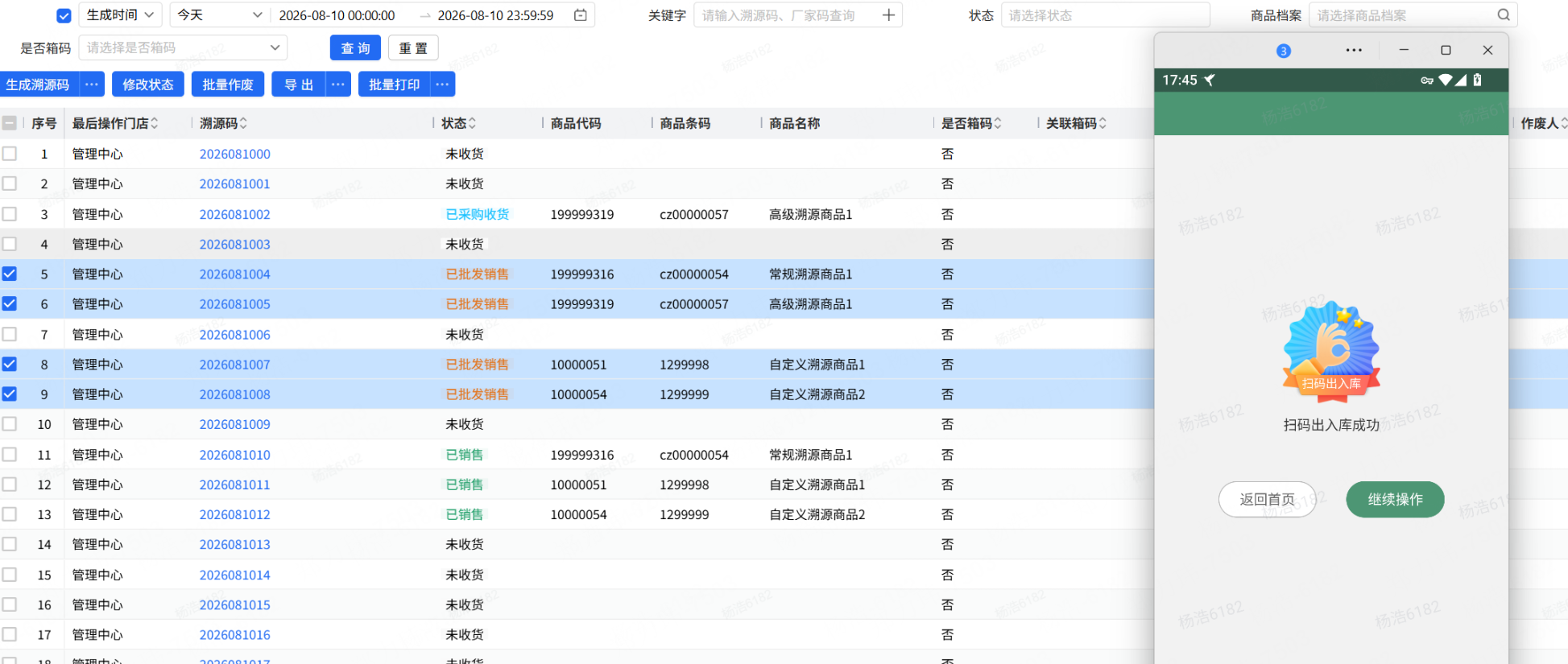Click the 导出 export button

tap(299, 85)
